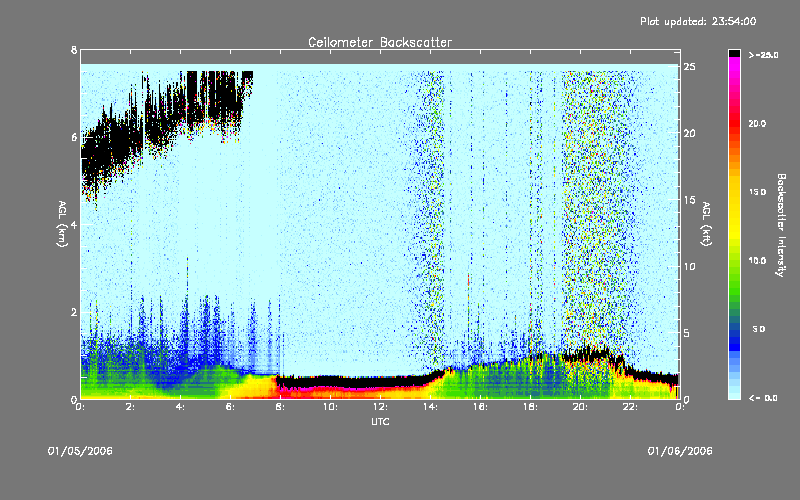
Task: Click the 'Backscatter Intensity' colorbar label
Action: pos(781,225)
